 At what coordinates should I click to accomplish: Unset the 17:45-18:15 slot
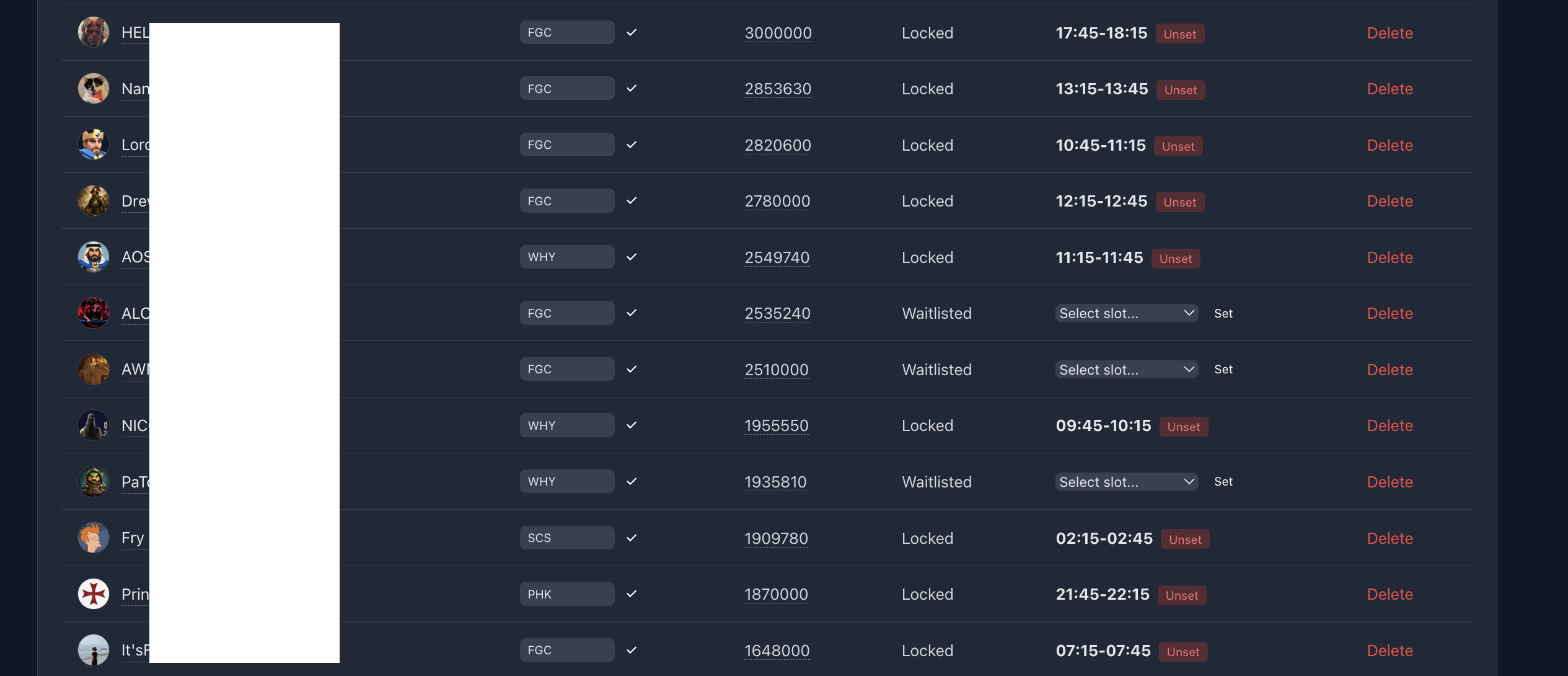pyautogui.click(x=1180, y=34)
